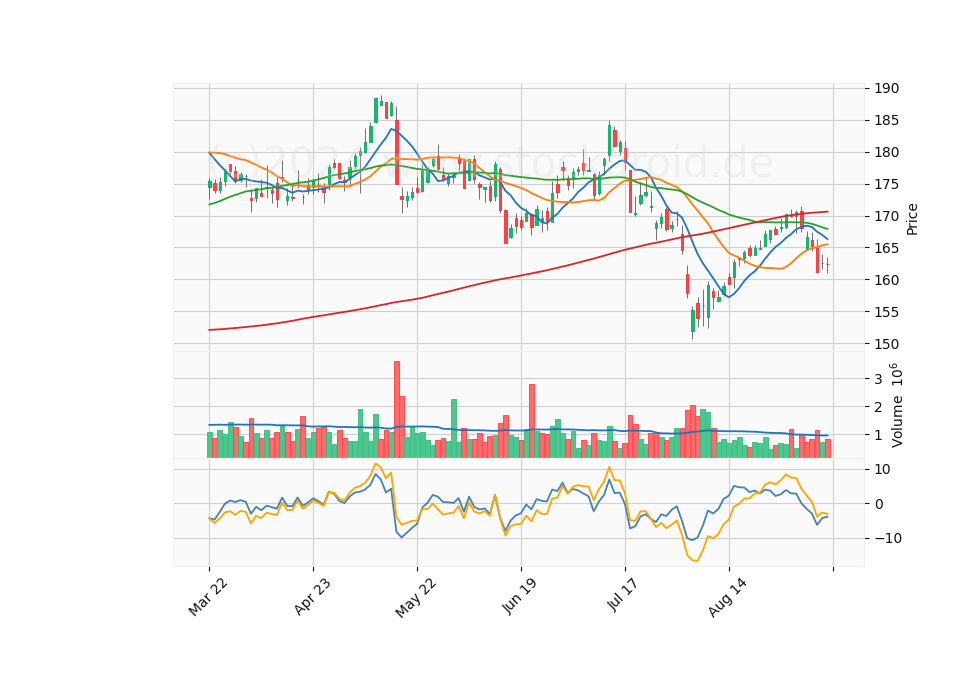Click the tall red volume bar after Jun 19
The image size is (960, 690).
coord(532,421)
